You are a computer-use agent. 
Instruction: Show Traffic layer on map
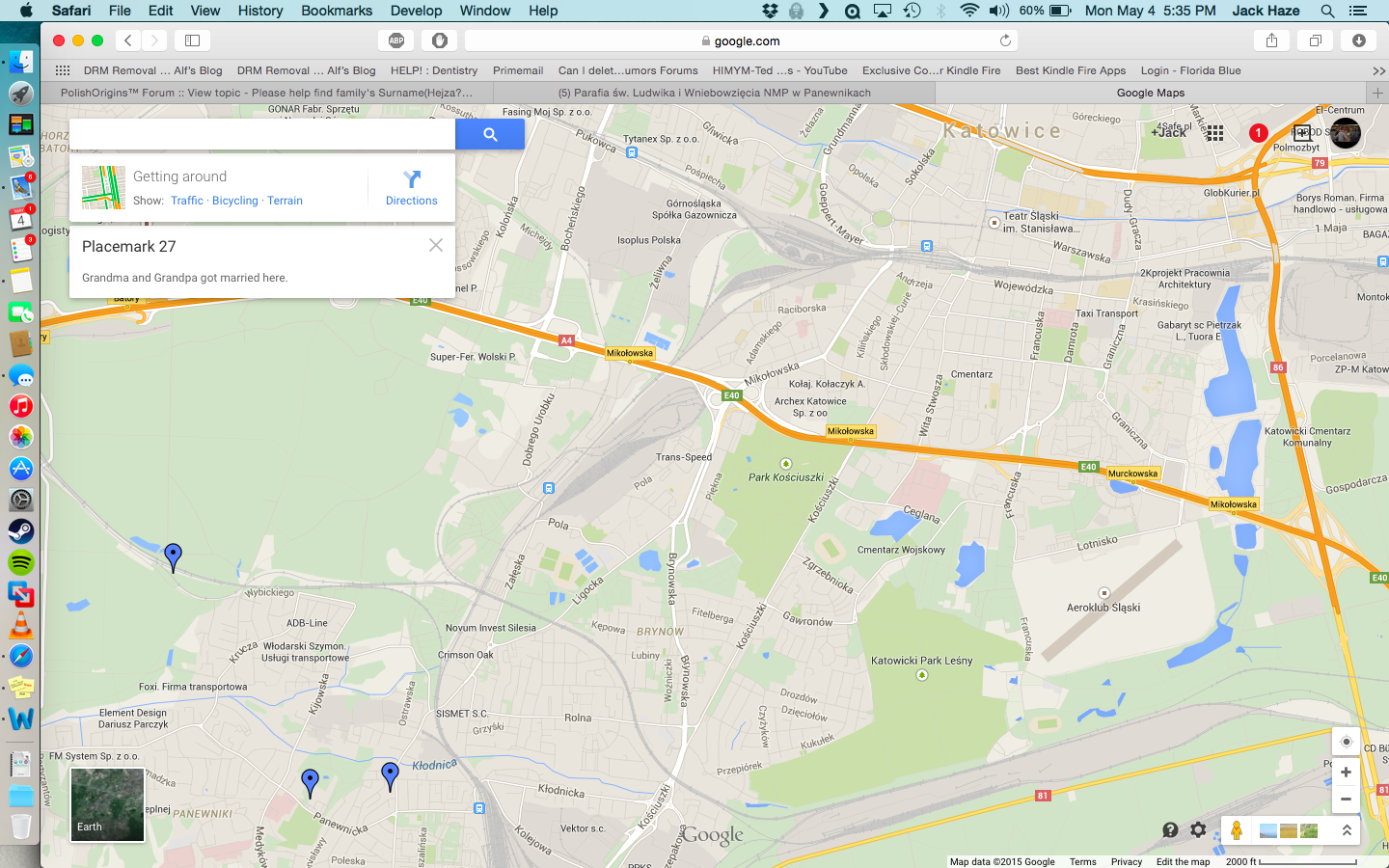click(x=187, y=201)
